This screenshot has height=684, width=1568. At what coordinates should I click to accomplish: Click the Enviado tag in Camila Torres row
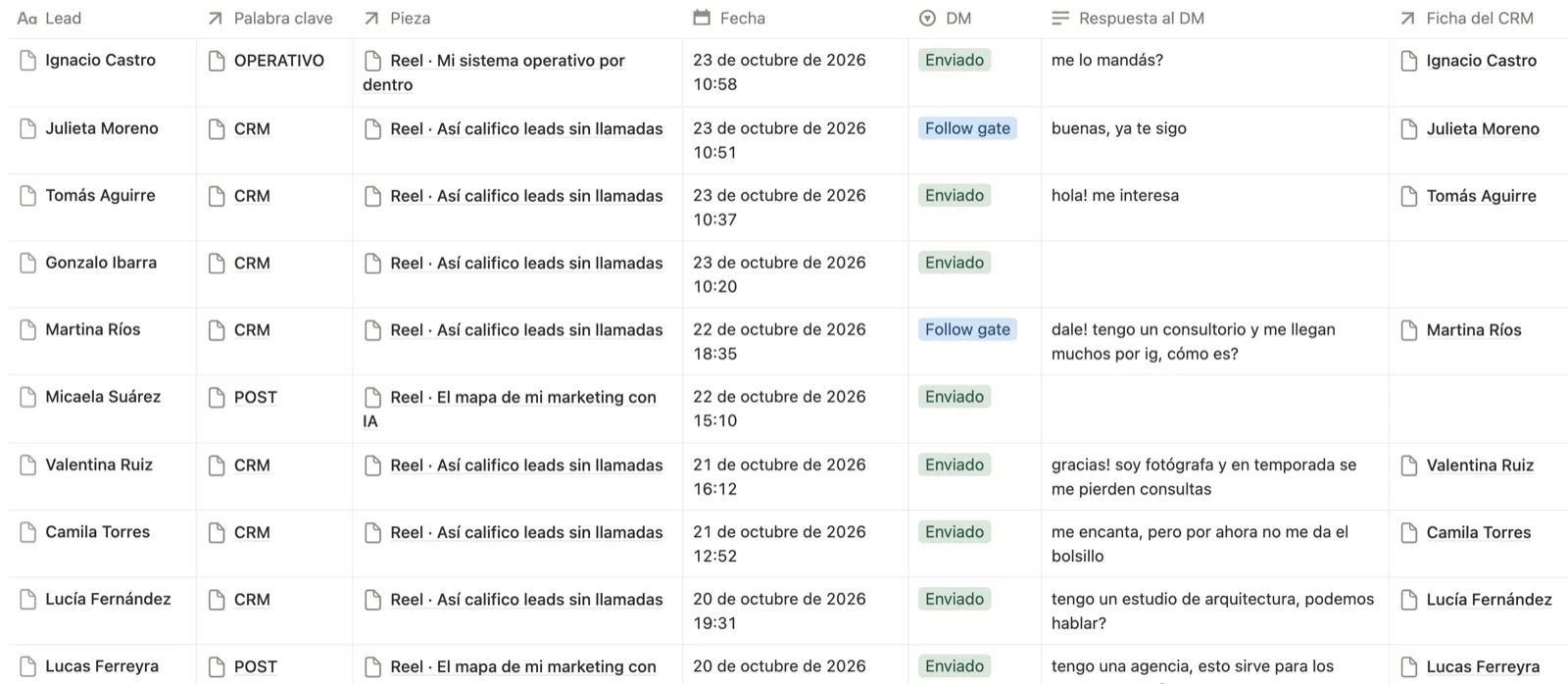click(955, 532)
